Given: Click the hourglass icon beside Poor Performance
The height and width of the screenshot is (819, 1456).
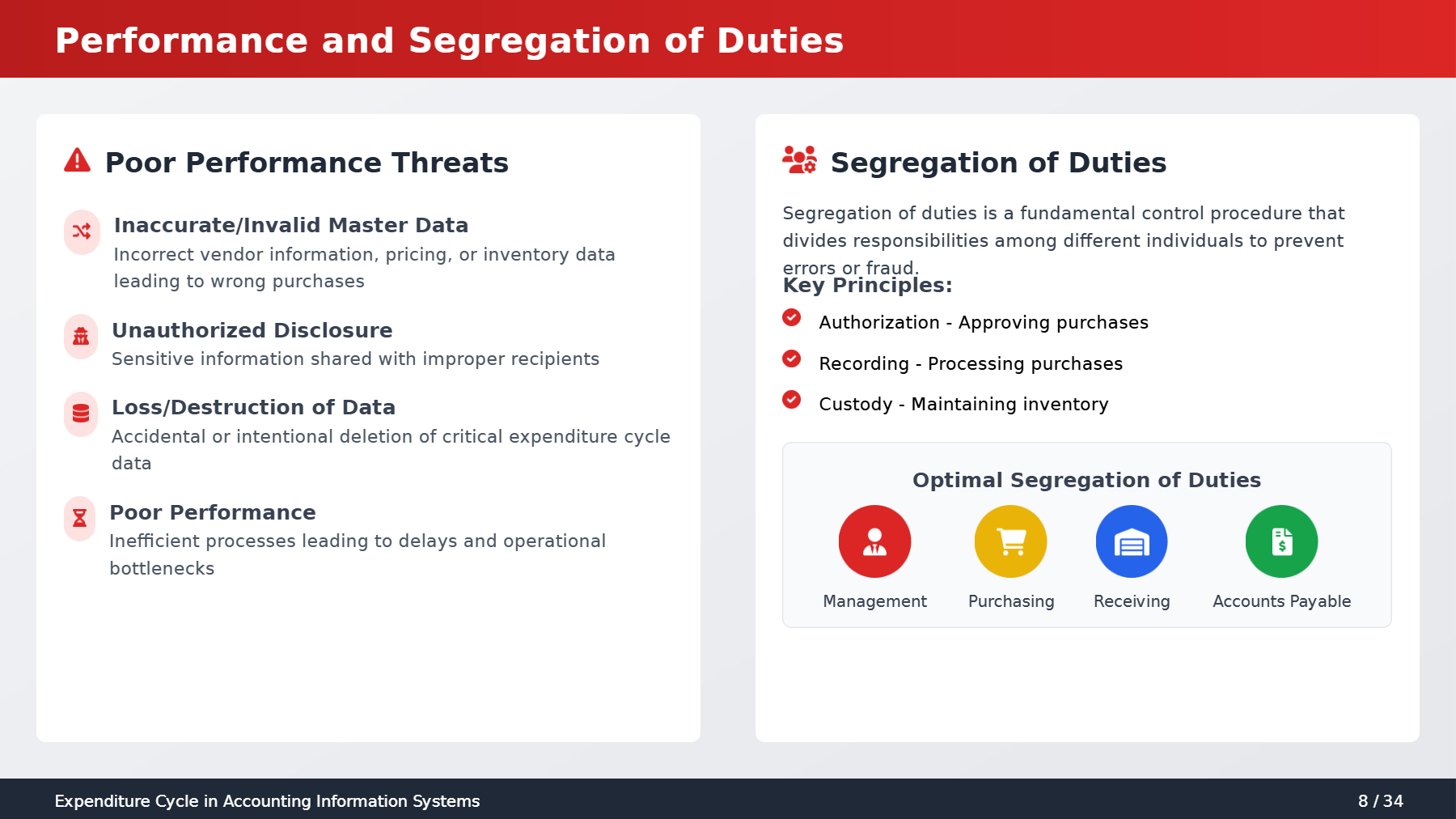Looking at the screenshot, I should pos(80,518).
